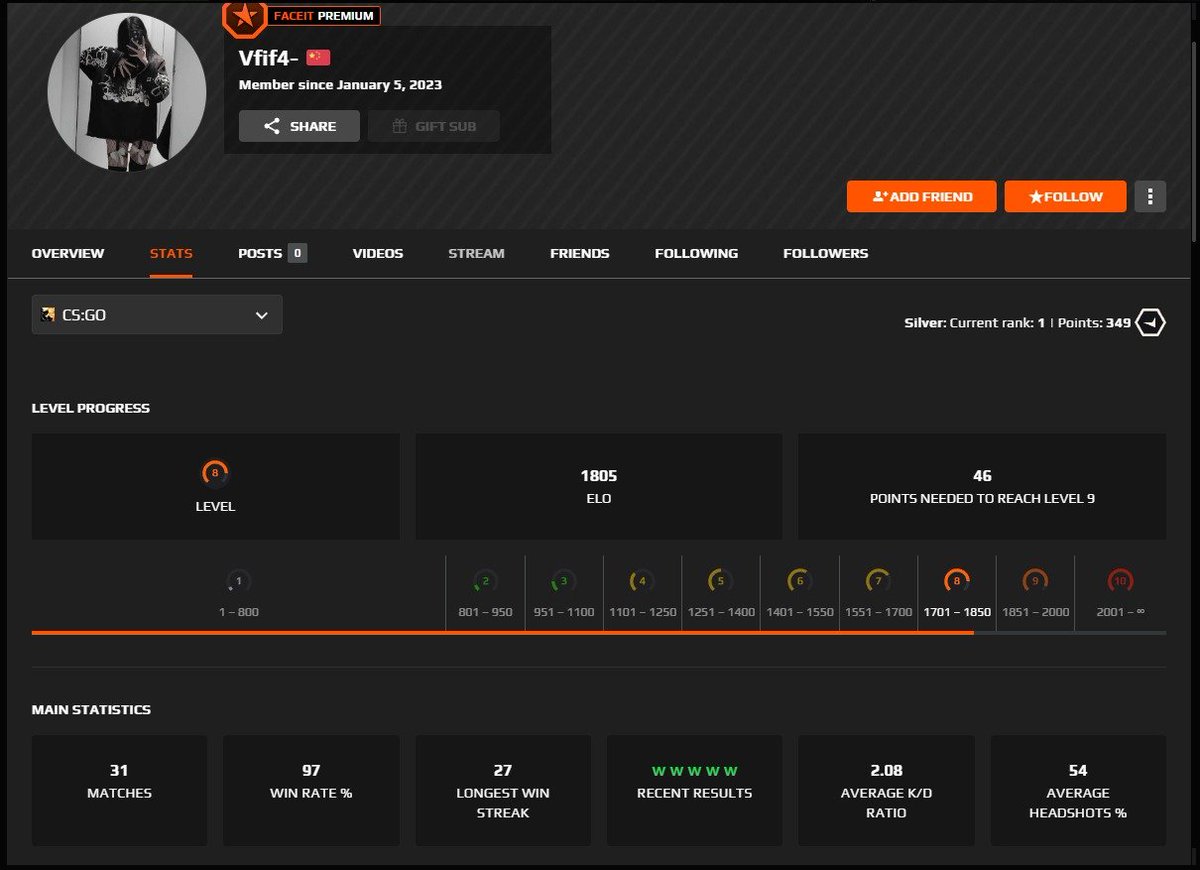Viewport: 1200px width, 870px height.
Task: Click the 97 Win Rate % statistic
Action: [311, 791]
